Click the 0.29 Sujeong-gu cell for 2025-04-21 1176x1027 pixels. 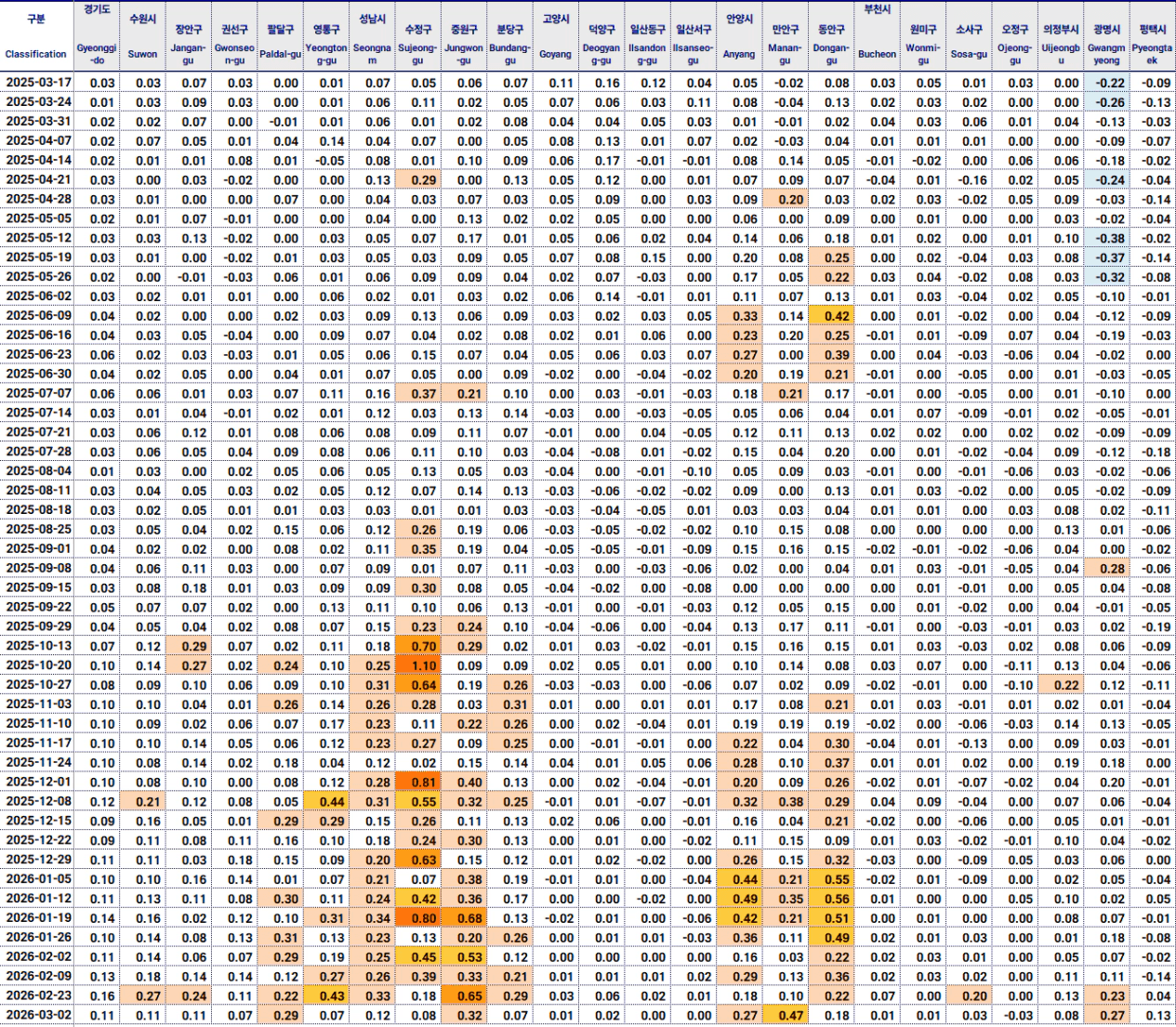[417, 180]
